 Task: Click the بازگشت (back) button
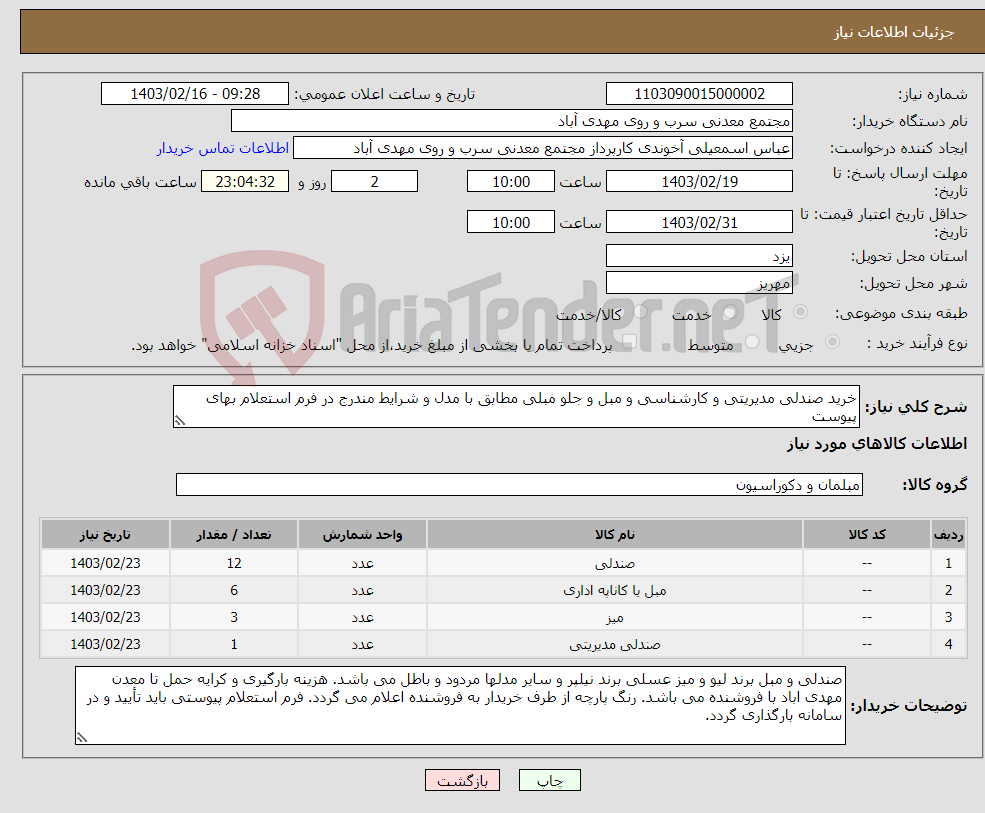(x=462, y=780)
